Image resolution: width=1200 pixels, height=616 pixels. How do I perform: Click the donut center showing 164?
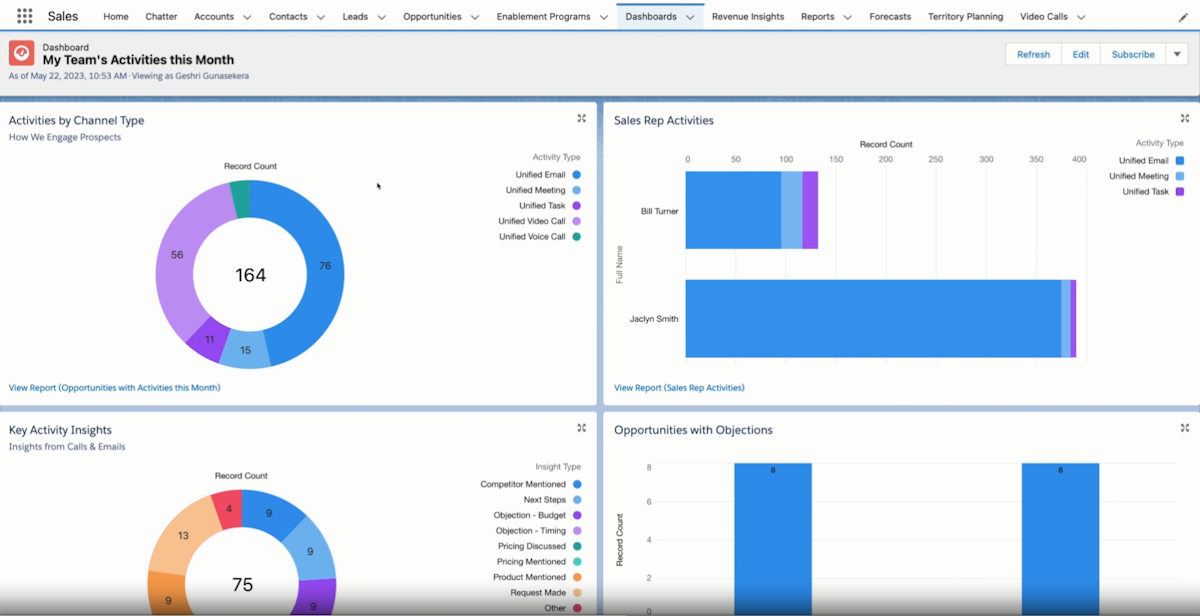pyautogui.click(x=249, y=272)
